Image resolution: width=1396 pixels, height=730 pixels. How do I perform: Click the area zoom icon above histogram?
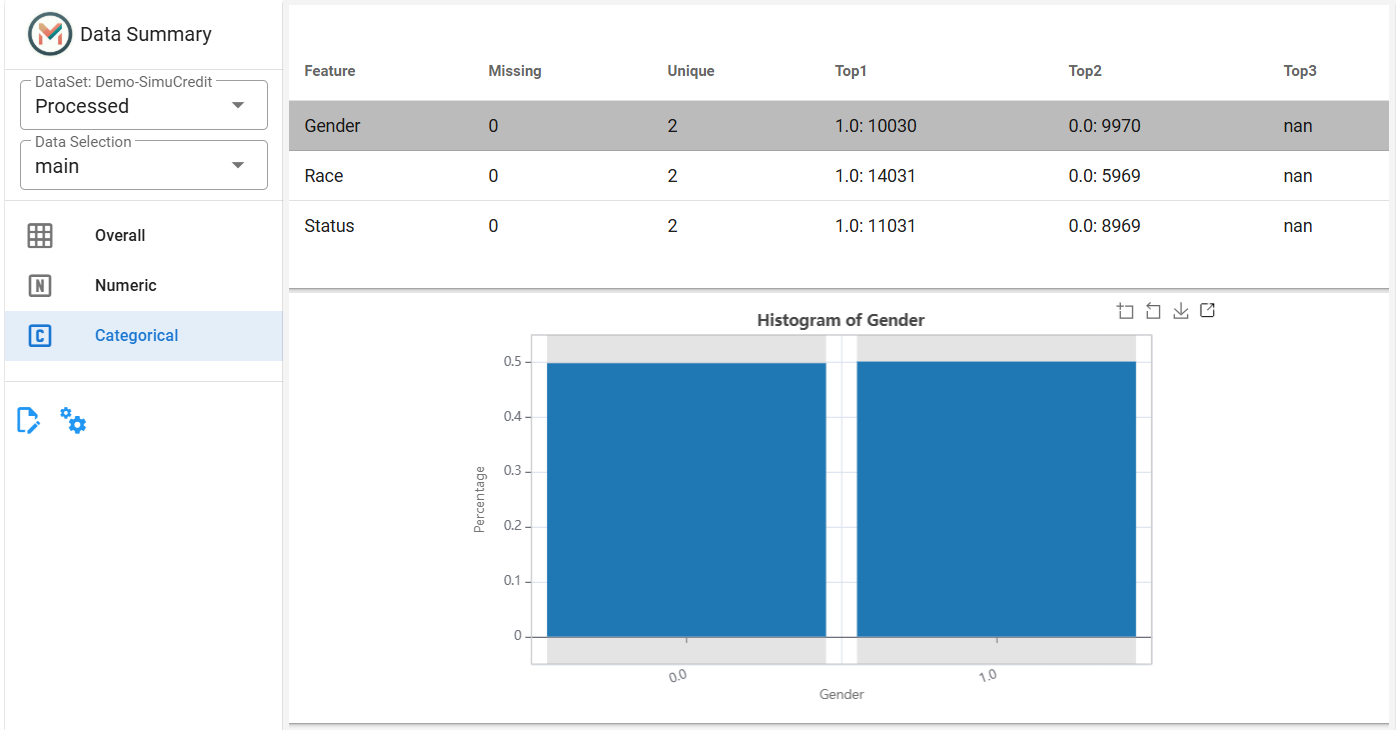[x=1126, y=311]
